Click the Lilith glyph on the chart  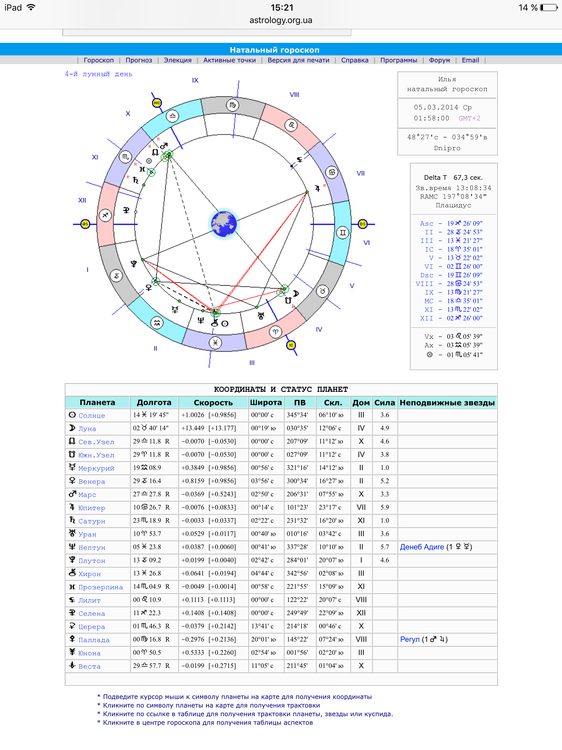(299, 160)
